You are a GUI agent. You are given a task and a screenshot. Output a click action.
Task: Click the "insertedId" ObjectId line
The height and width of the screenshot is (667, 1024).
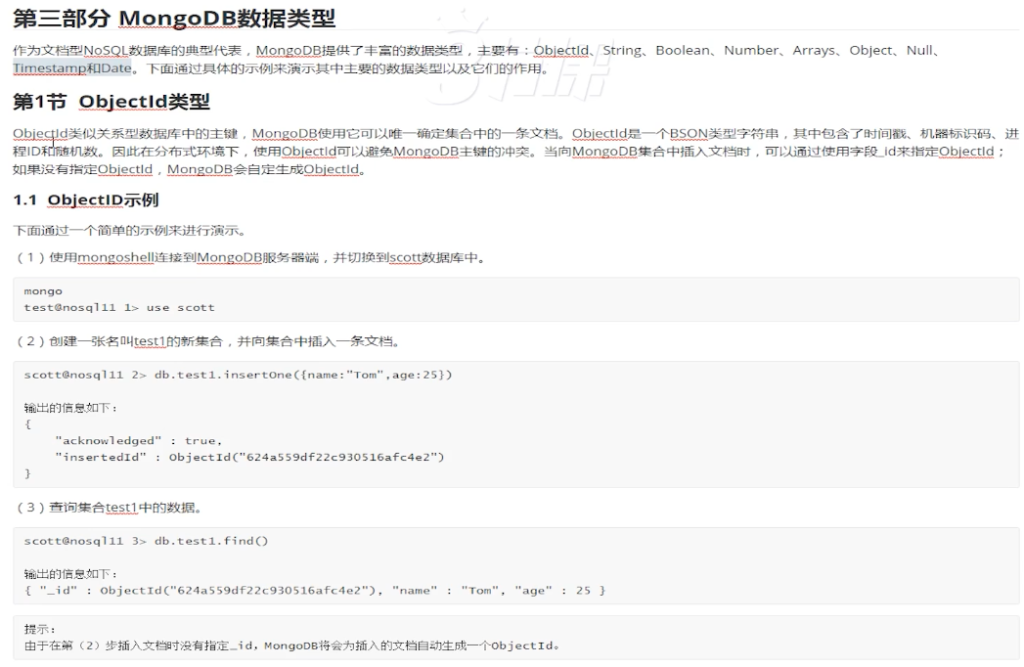point(249,457)
